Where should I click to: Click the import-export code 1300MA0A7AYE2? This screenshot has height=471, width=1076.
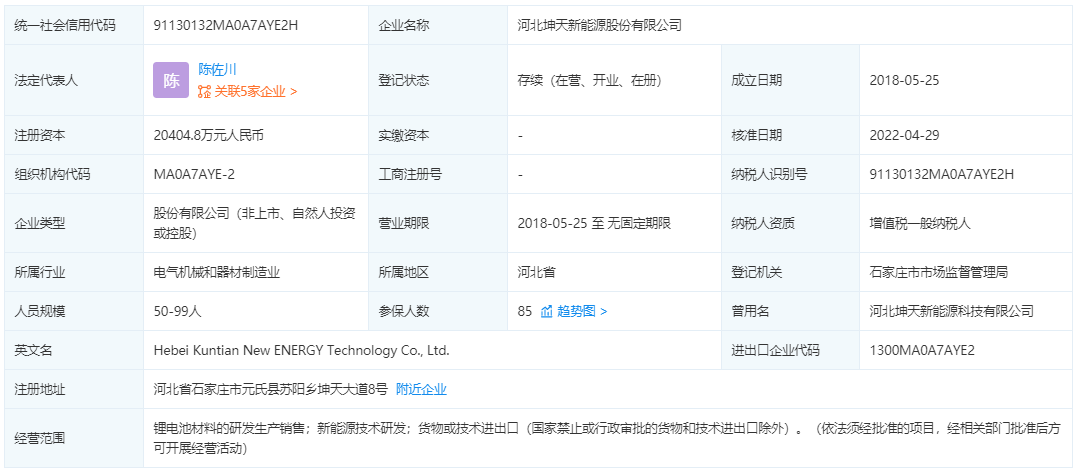[x=921, y=350]
